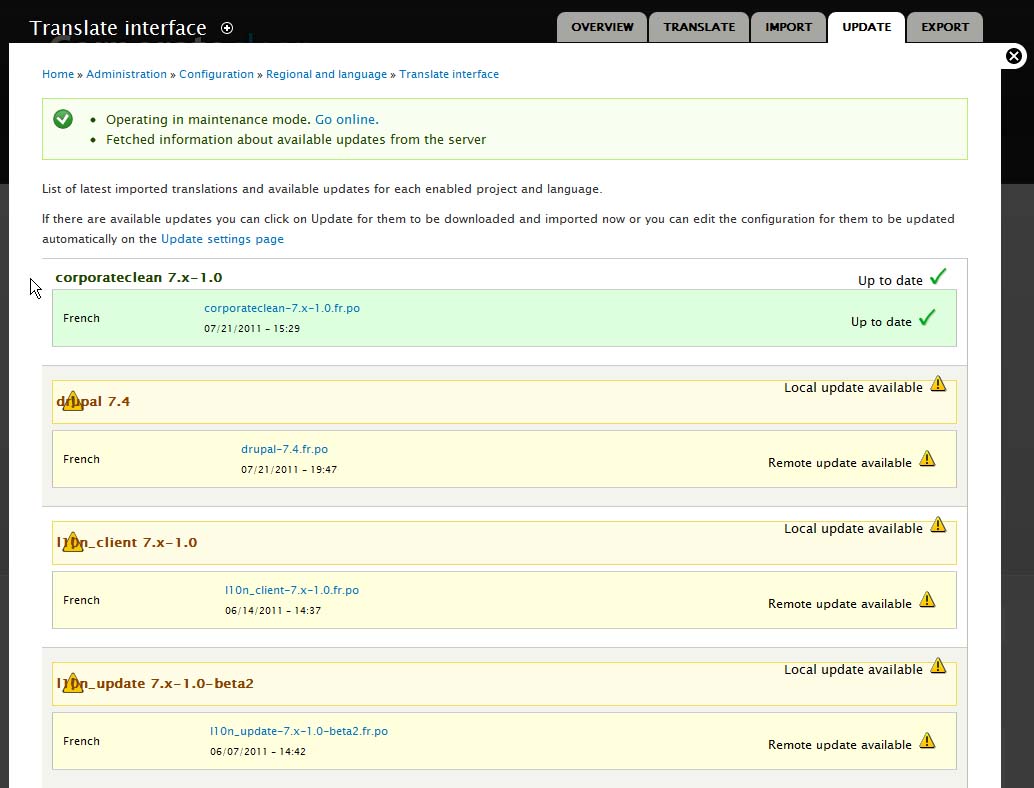Click warning icon in l10n_client French row
This screenshot has width=1034, height=788.
pos(927,599)
